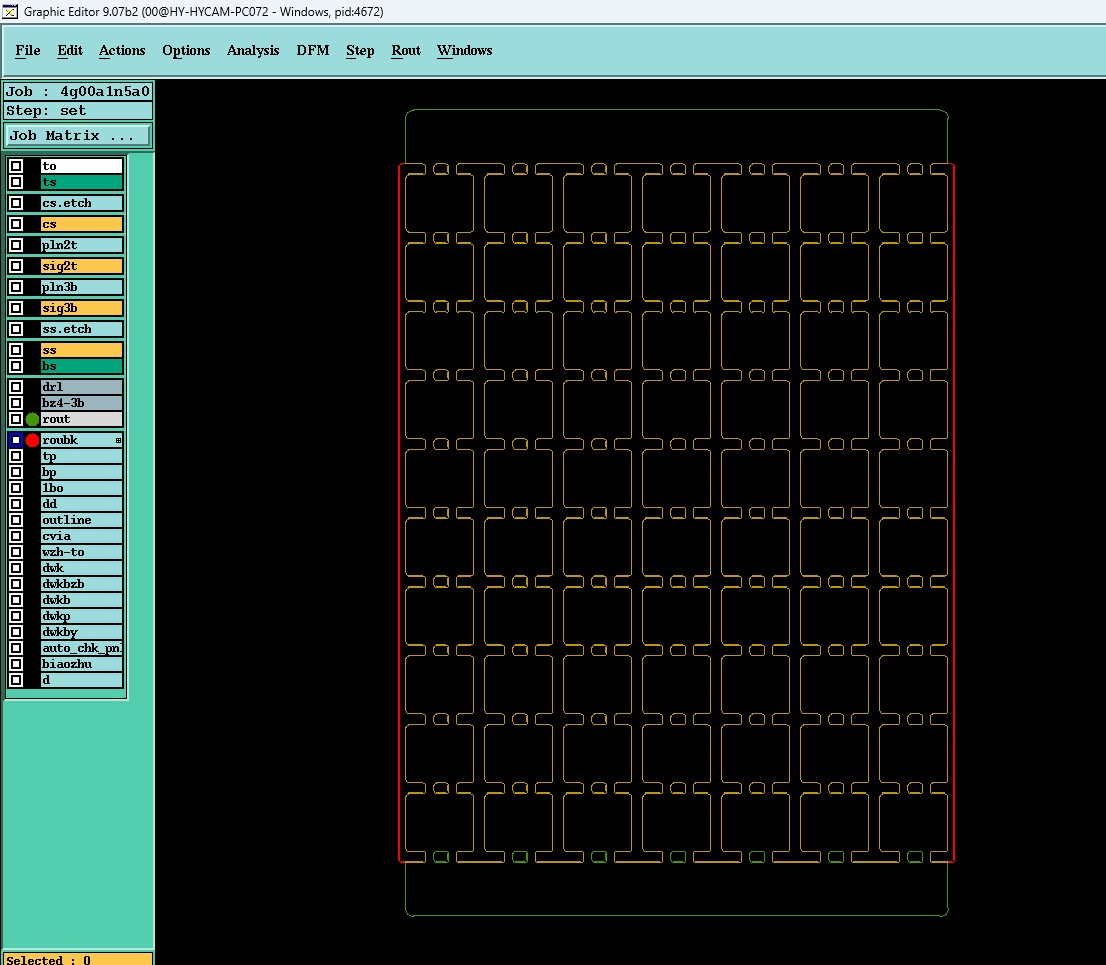Toggle the checkbox for layer to

(16, 166)
